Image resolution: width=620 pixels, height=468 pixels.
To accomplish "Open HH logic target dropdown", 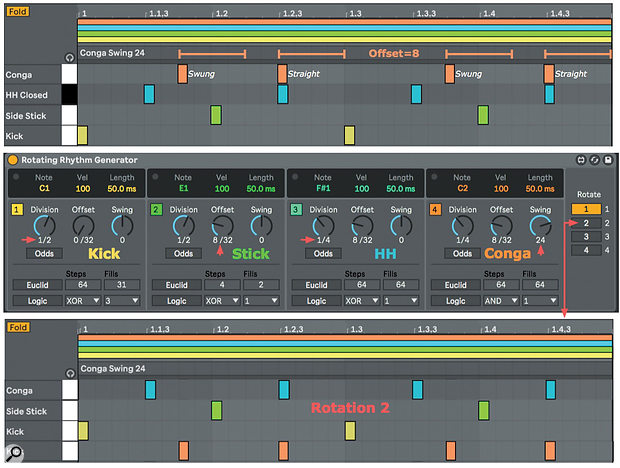I will point(401,301).
